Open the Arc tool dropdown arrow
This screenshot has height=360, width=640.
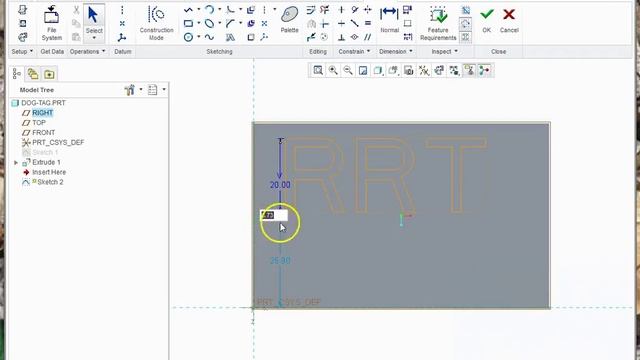pyautogui.click(x=219, y=9)
